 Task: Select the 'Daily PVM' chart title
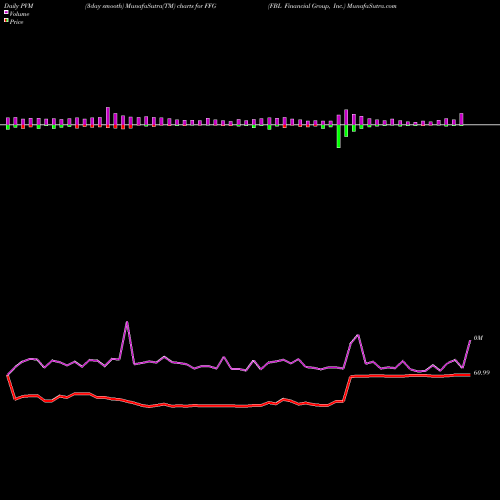(19, 6)
